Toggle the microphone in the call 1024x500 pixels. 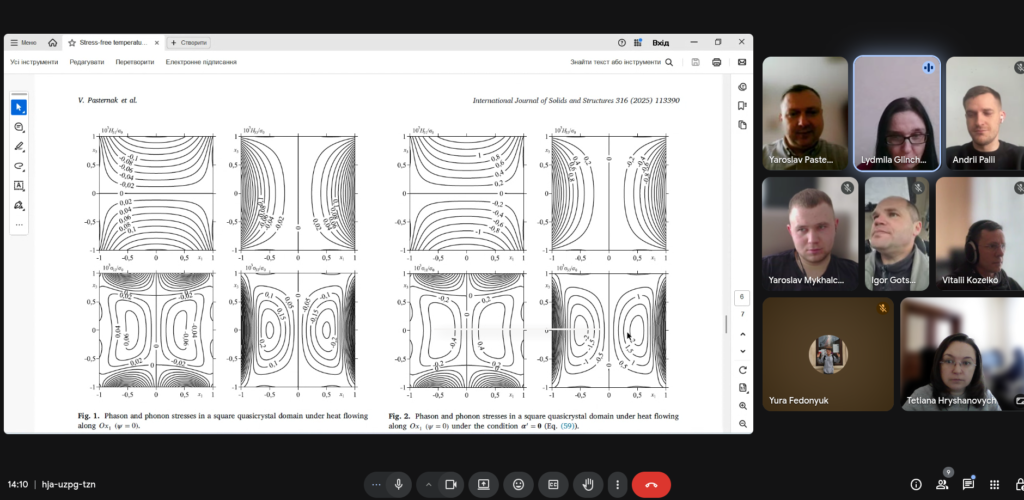(398, 484)
